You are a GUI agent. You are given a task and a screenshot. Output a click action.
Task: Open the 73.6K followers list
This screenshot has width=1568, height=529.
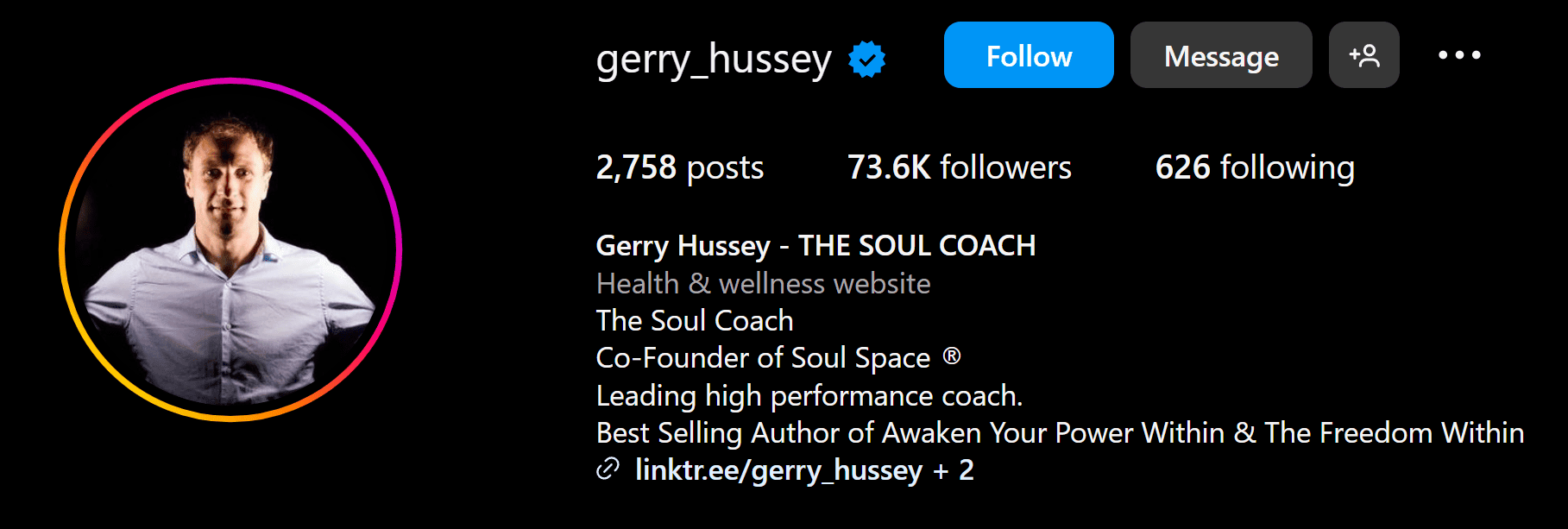coord(959,167)
